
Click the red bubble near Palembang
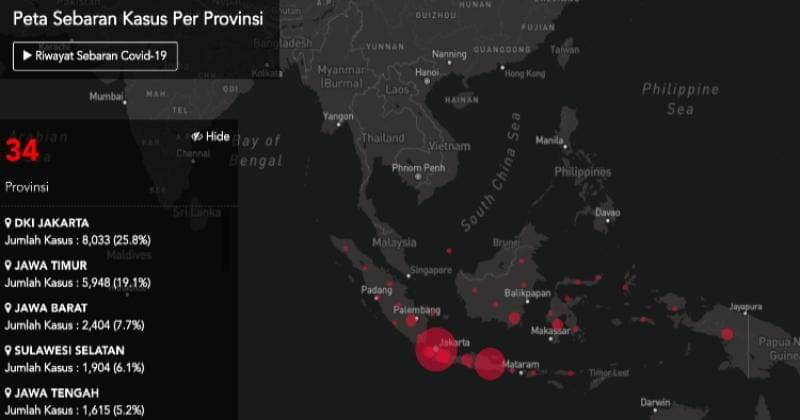(412, 321)
